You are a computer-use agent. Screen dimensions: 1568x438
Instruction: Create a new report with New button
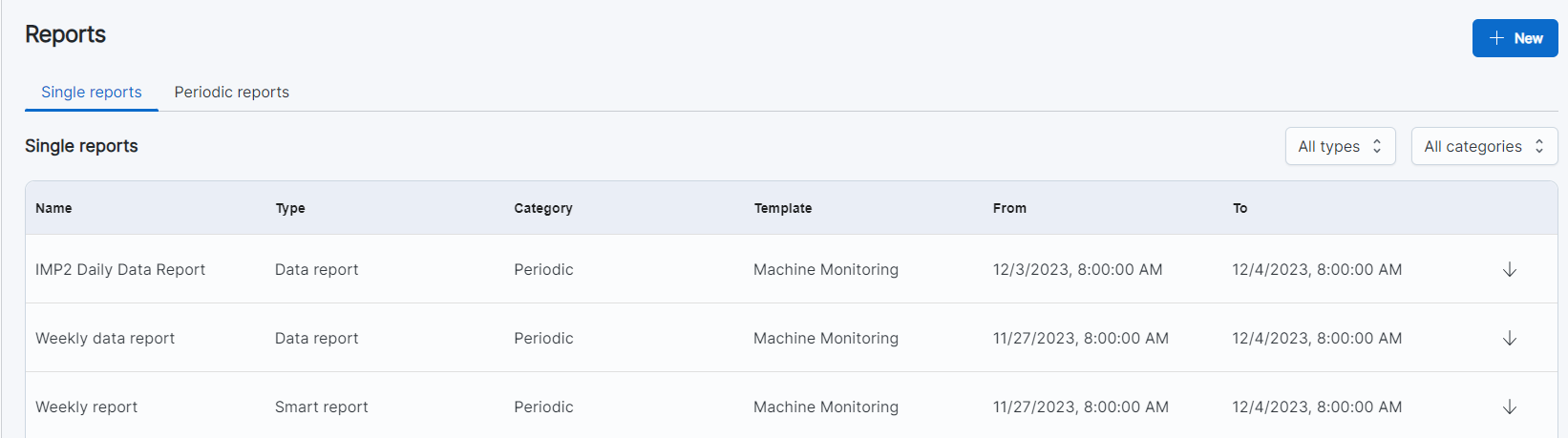[x=1515, y=38]
